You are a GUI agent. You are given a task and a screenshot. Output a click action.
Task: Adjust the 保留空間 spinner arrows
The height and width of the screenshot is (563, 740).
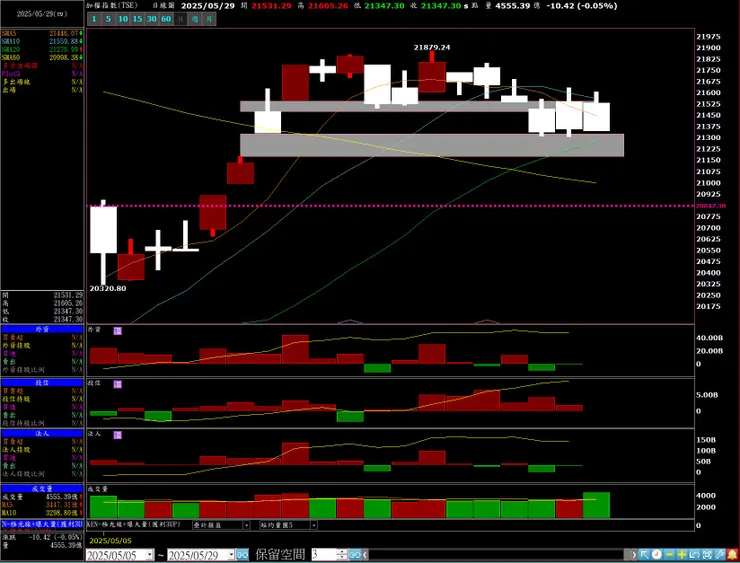(342, 555)
